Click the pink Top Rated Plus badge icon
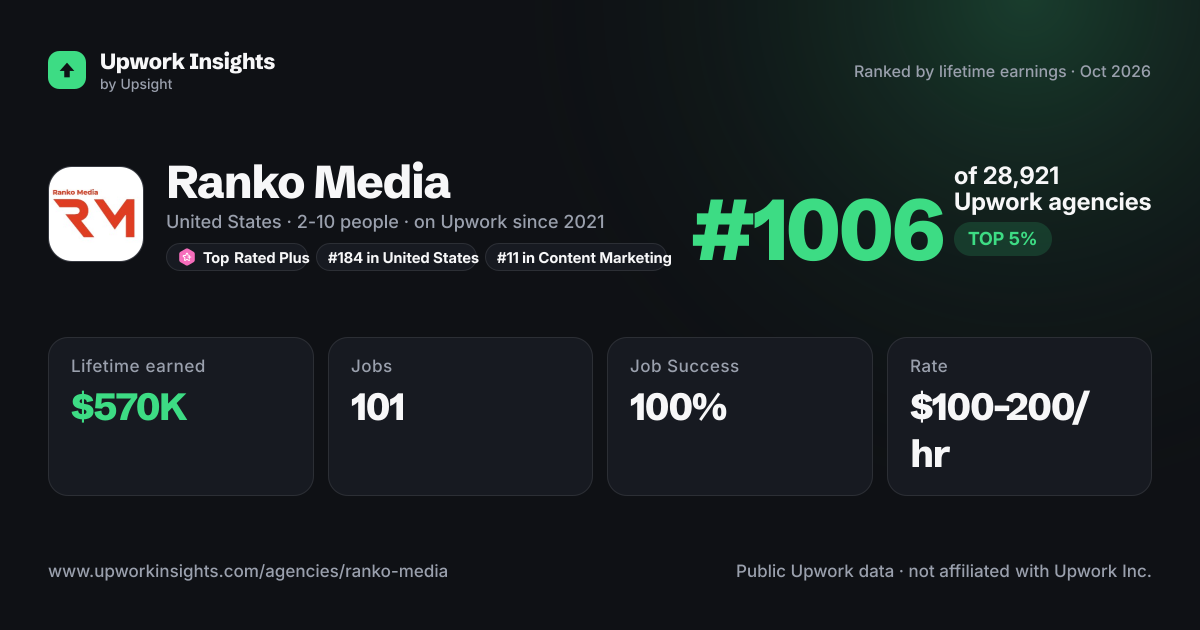The height and width of the screenshot is (630, 1200). 186,257
